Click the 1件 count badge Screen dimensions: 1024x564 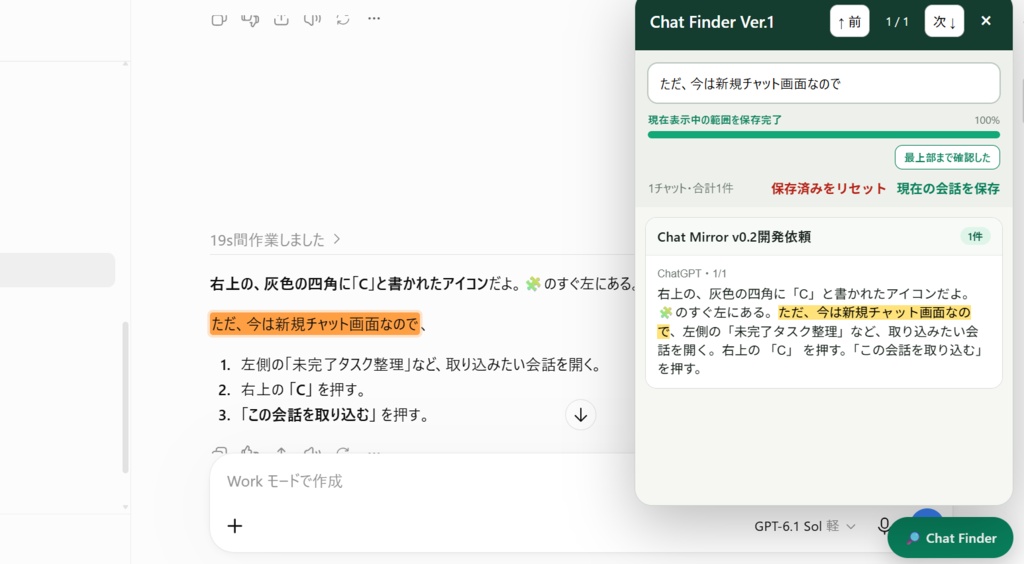pyautogui.click(x=975, y=236)
